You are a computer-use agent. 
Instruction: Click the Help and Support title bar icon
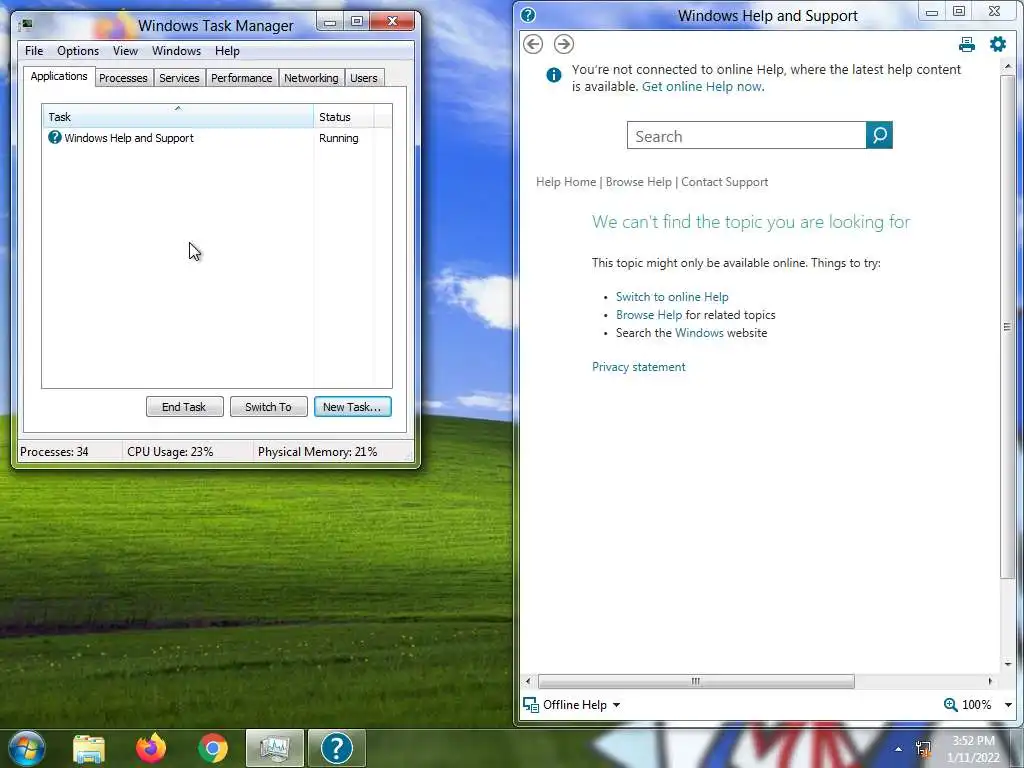(x=528, y=15)
